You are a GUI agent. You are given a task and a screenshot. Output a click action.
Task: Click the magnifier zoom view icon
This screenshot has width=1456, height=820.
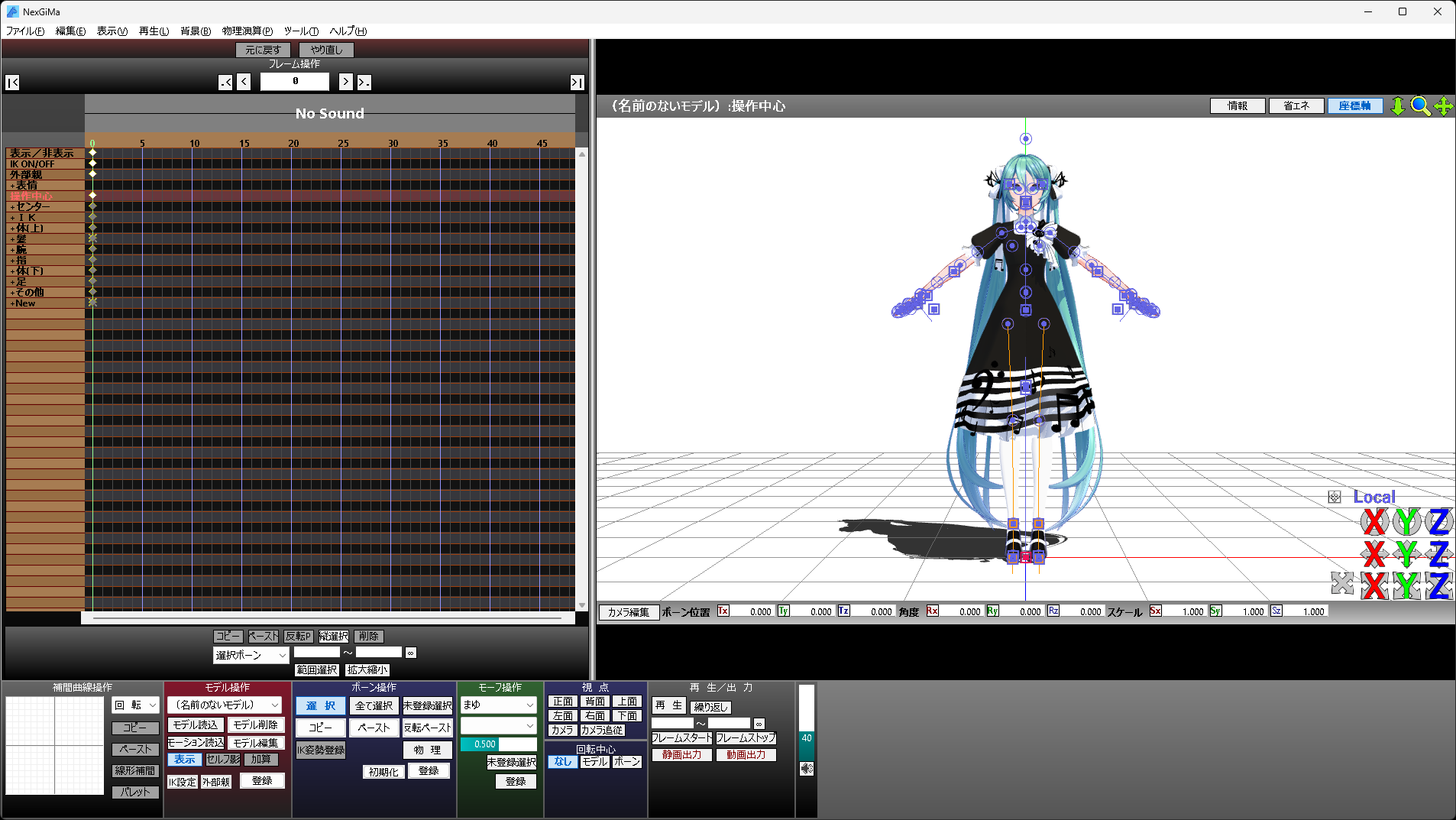coord(1420,106)
